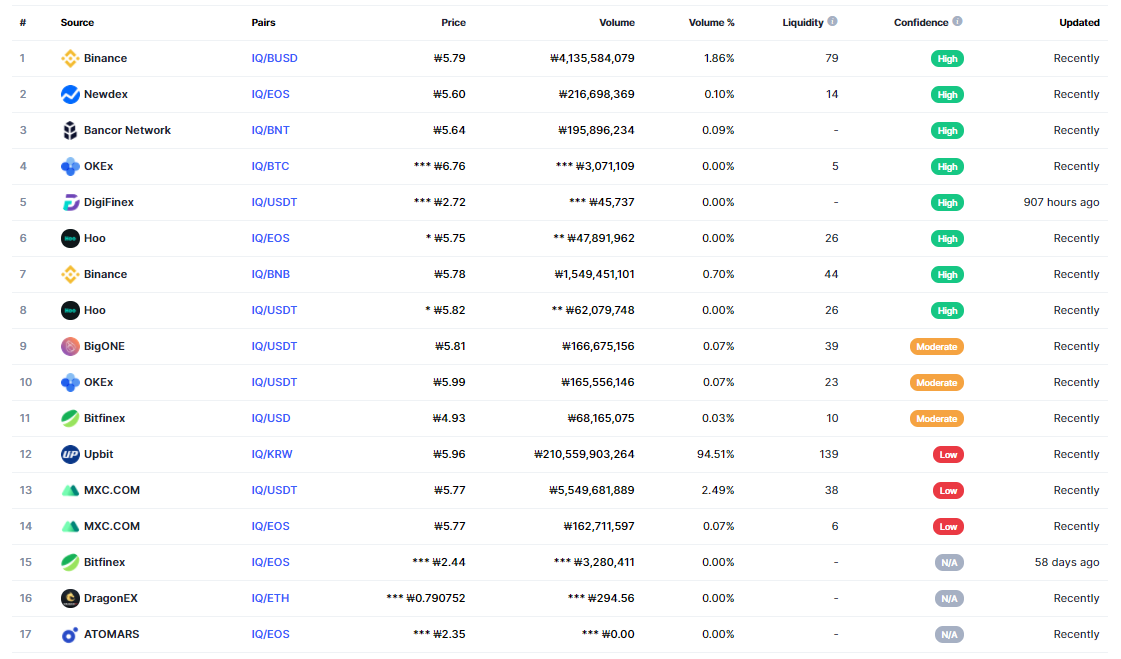Click the Newdex exchange logo
The image size is (1121, 659).
tap(70, 94)
